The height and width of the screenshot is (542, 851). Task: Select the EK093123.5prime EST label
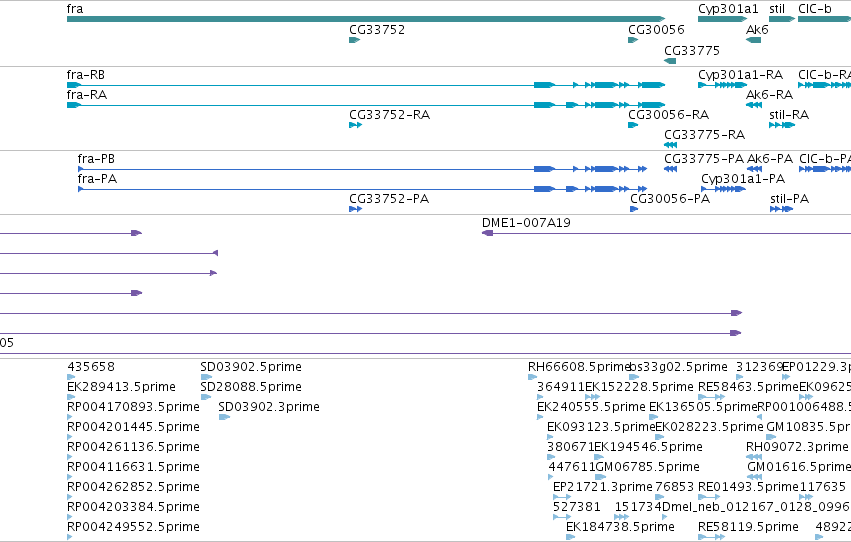pos(601,427)
